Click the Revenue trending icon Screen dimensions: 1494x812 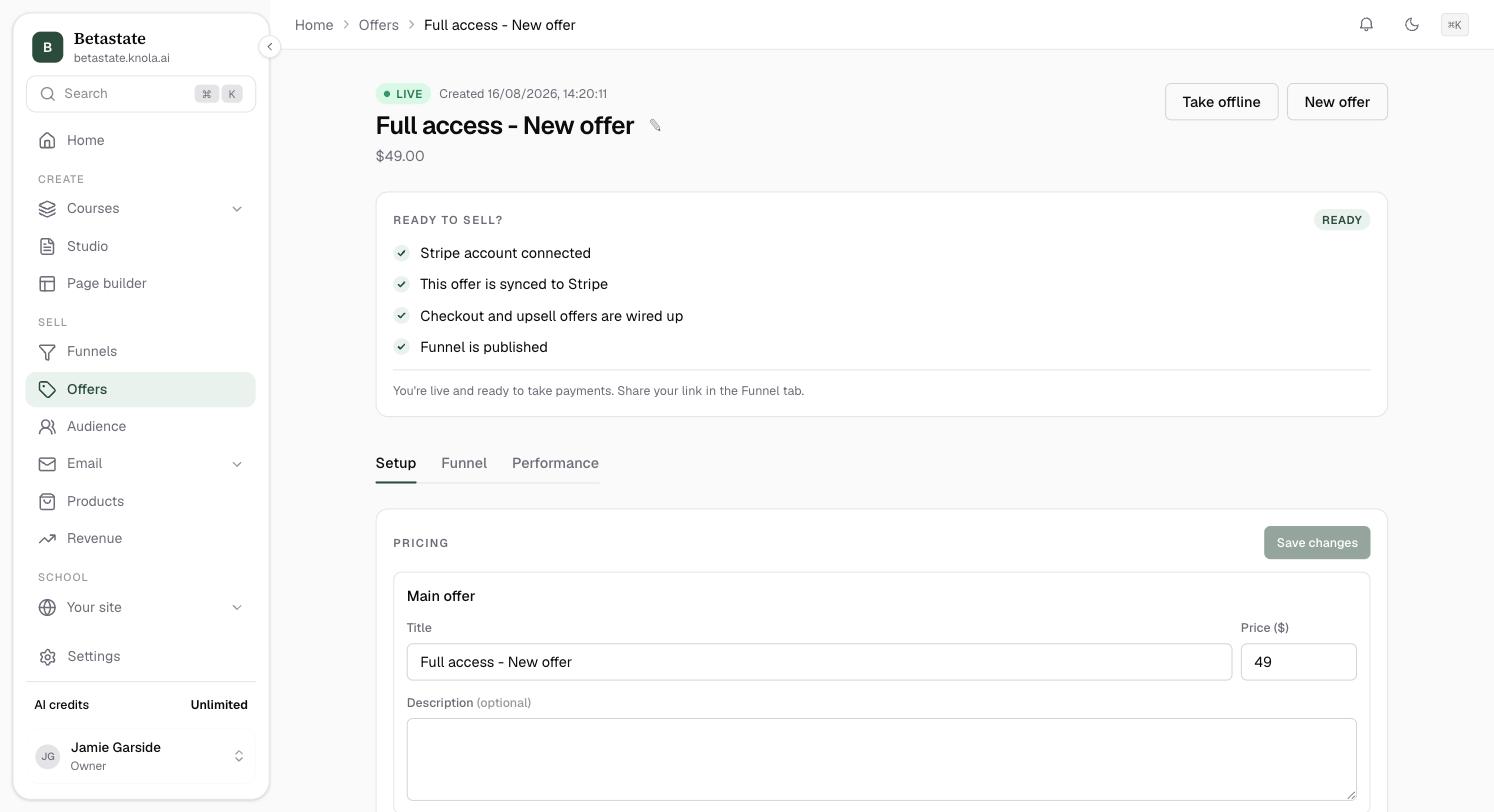[47, 539]
